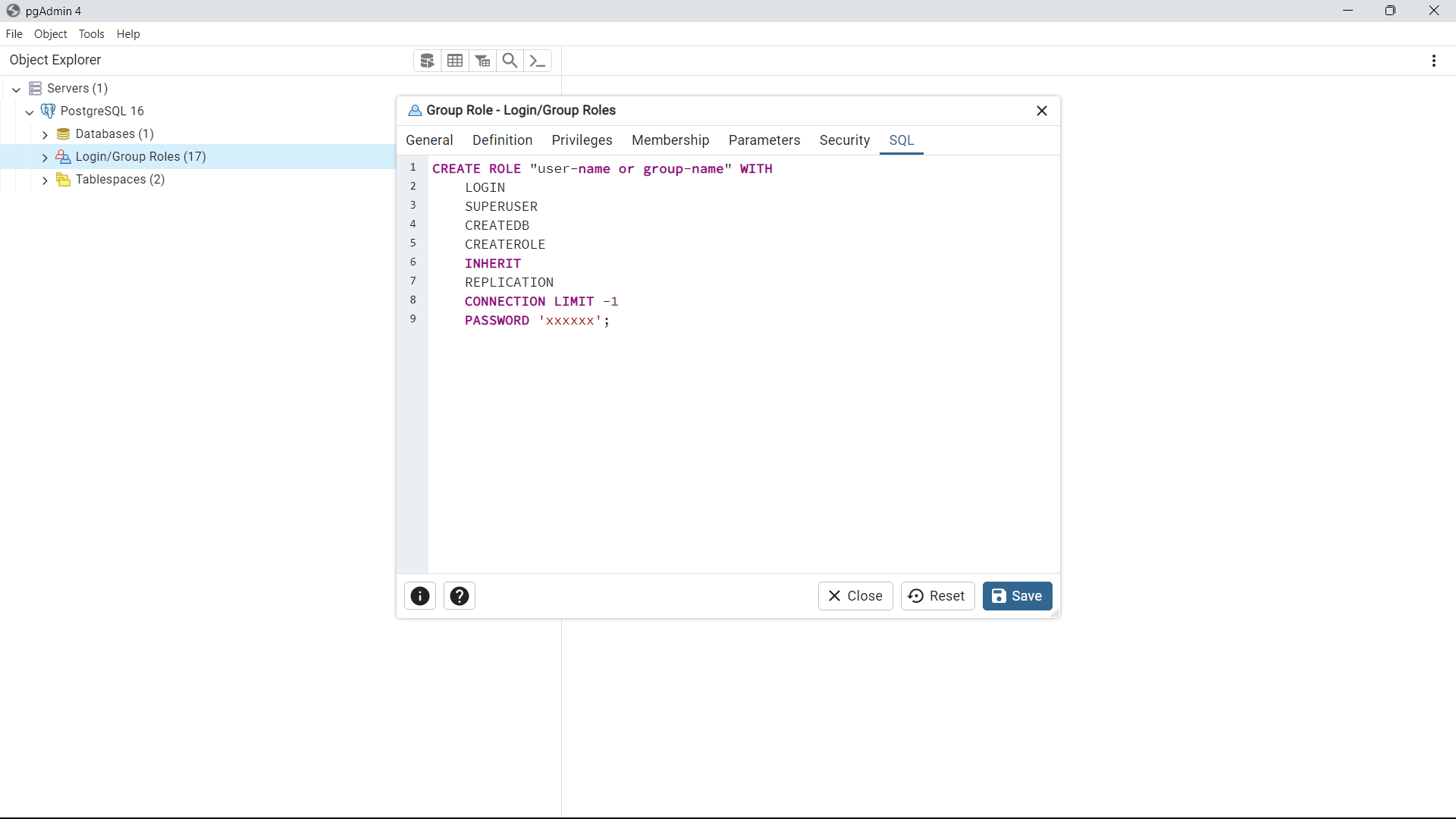Select the SQL tab

(902, 140)
